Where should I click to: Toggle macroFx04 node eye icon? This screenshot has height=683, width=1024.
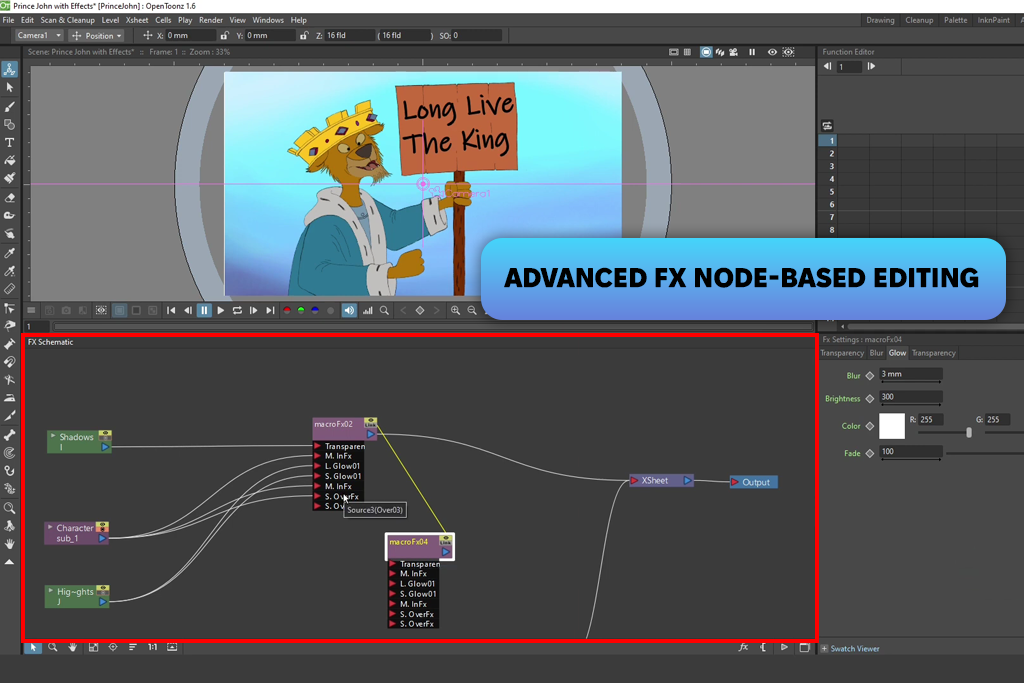[x=445, y=541]
